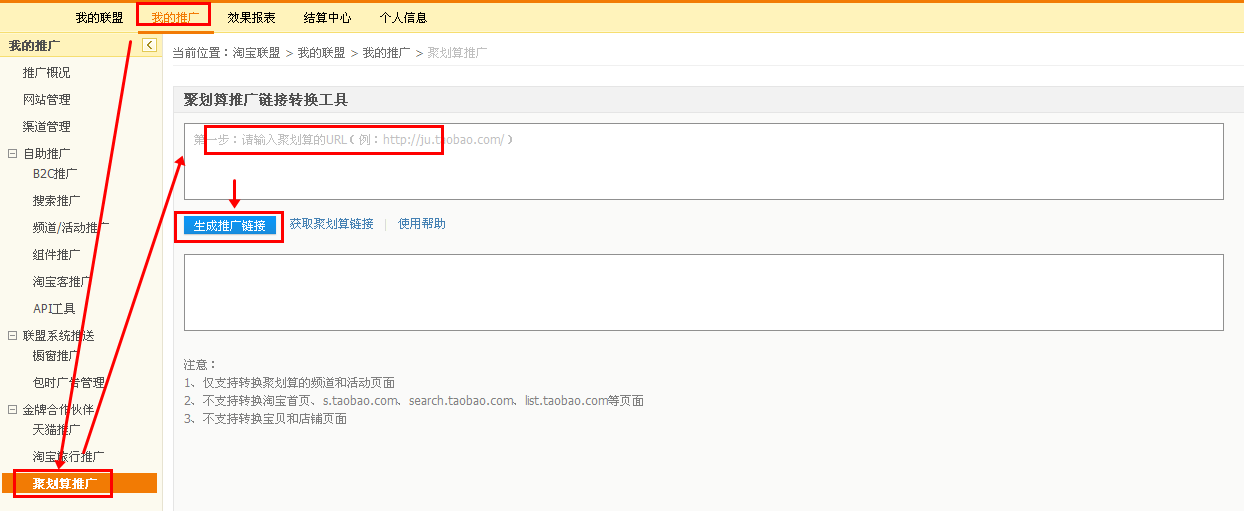Click the 淘宝联盟 breadcrumb link
The height and width of the screenshot is (511, 1244).
pos(256,52)
